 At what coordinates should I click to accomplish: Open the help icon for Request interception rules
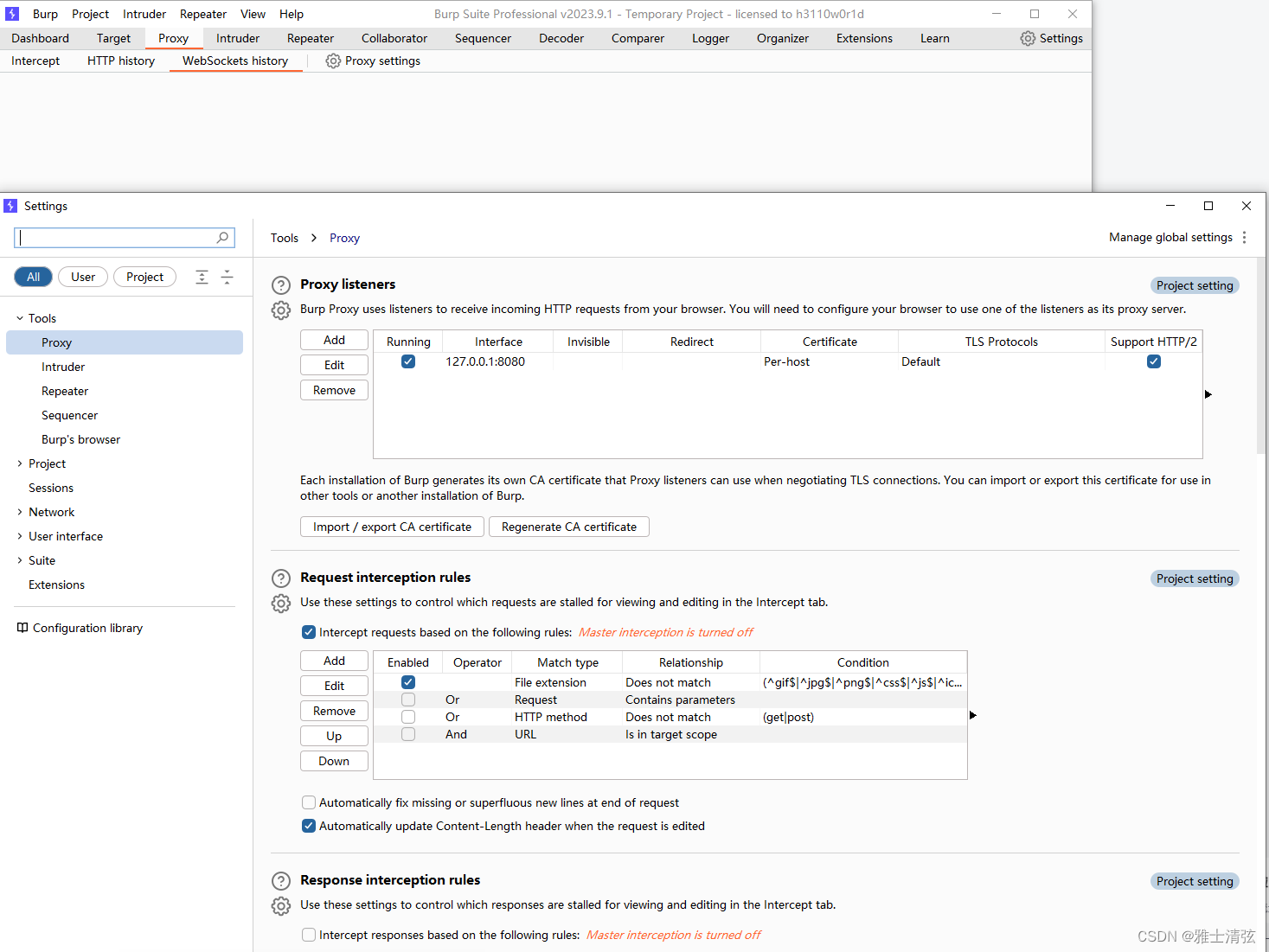coord(281,578)
